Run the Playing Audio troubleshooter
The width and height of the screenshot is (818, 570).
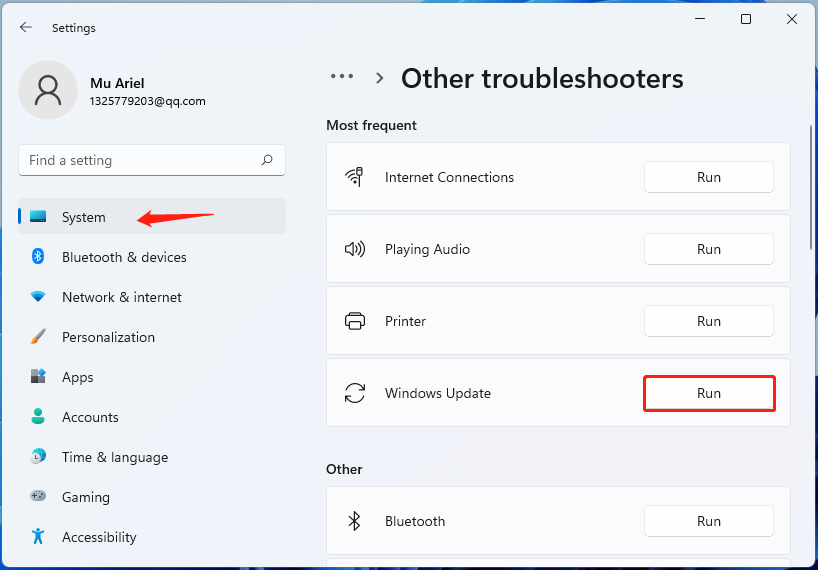[x=708, y=249]
